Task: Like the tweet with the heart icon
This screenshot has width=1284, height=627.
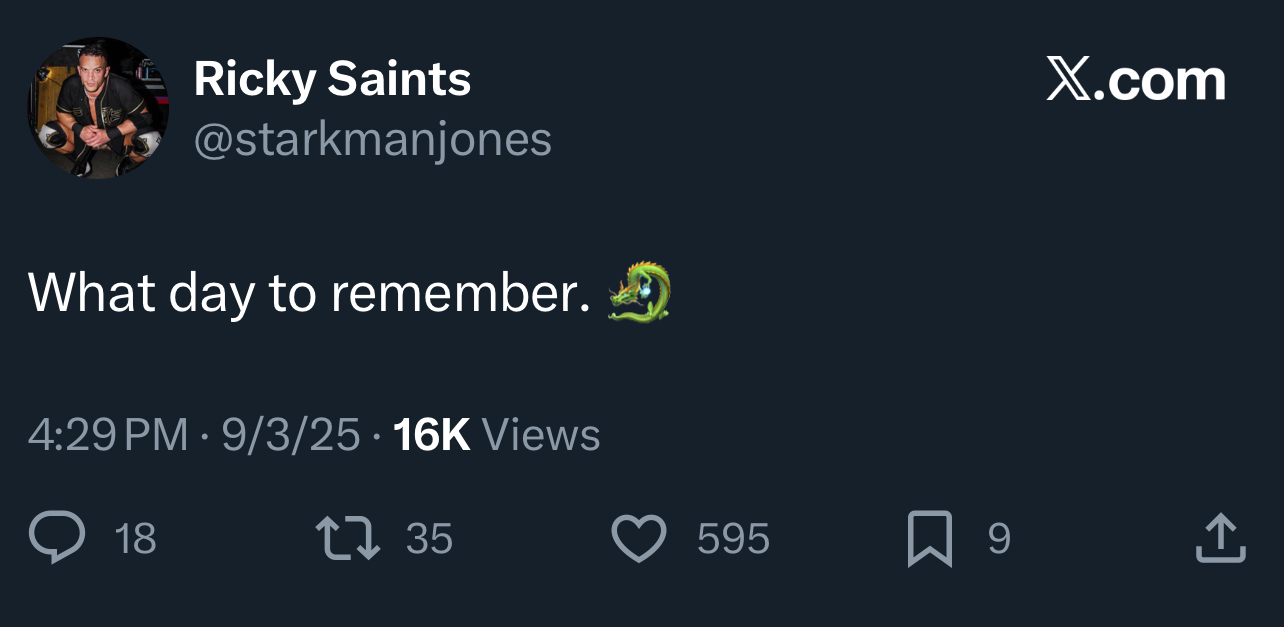Action: pyautogui.click(x=638, y=539)
